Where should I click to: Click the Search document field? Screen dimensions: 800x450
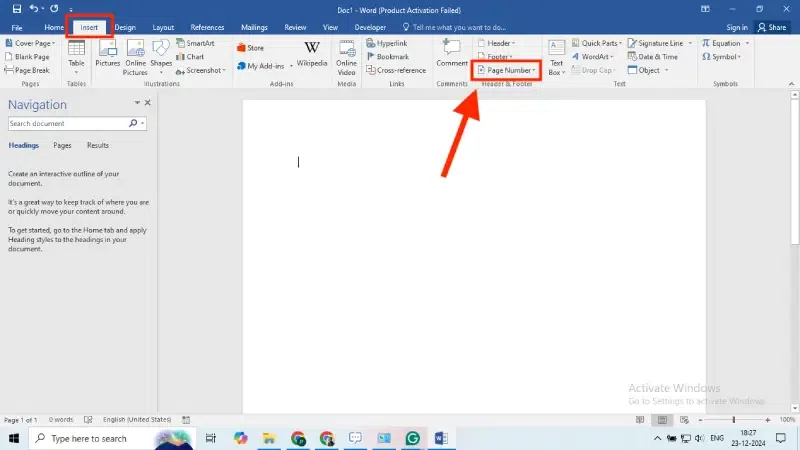pyautogui.click(x=67, y=123)
